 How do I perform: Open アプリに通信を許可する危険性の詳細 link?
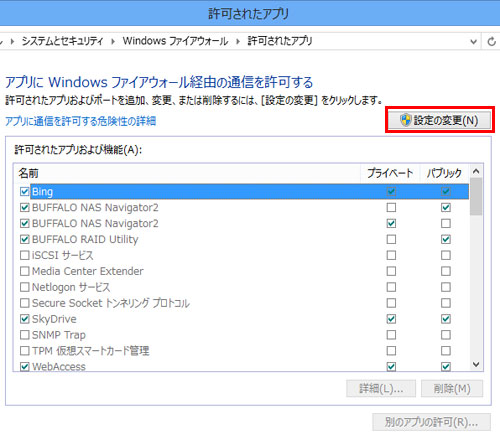80,121
